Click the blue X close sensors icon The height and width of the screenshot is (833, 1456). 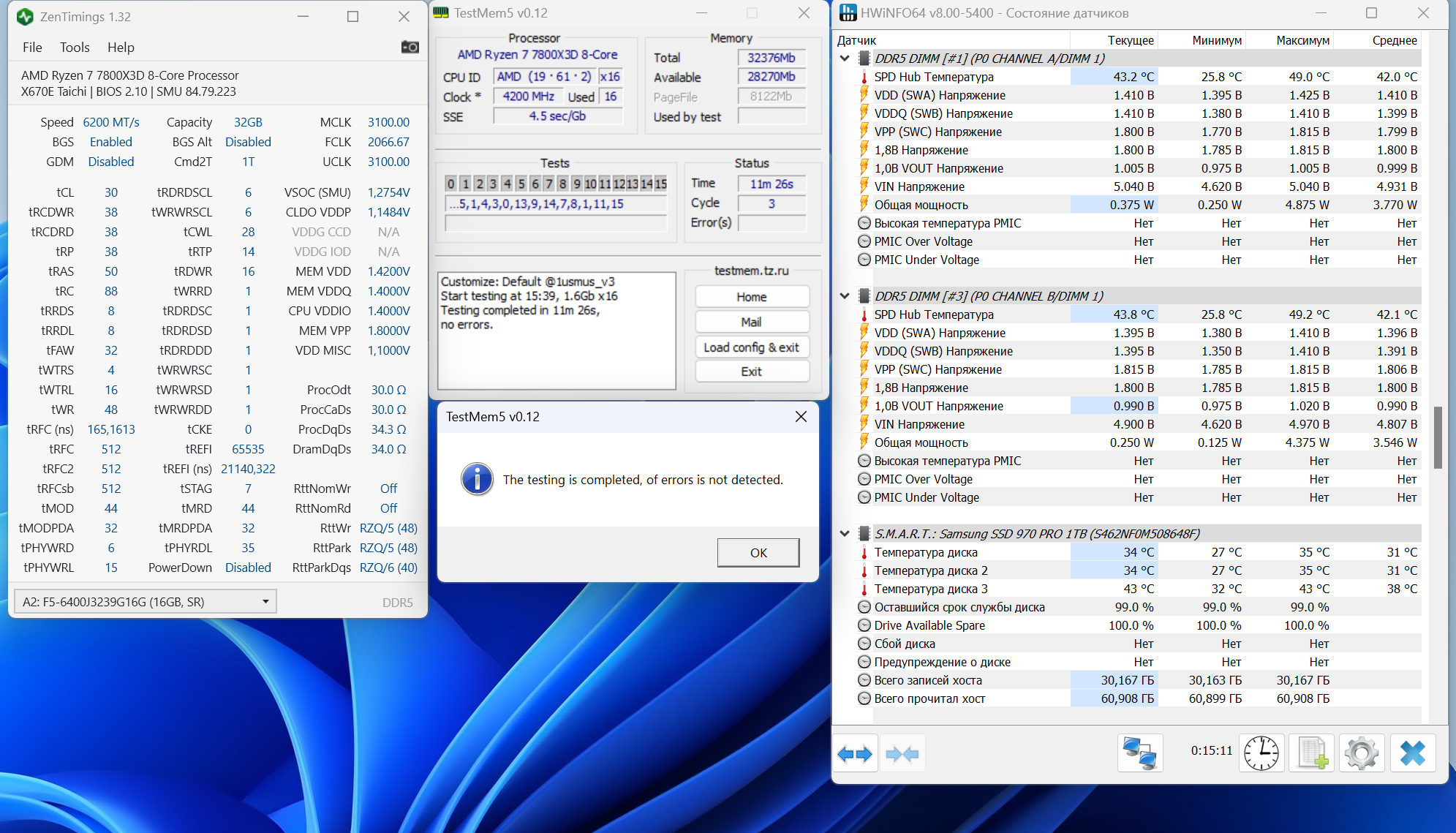pyautogui.click(x=1412, y=753)
